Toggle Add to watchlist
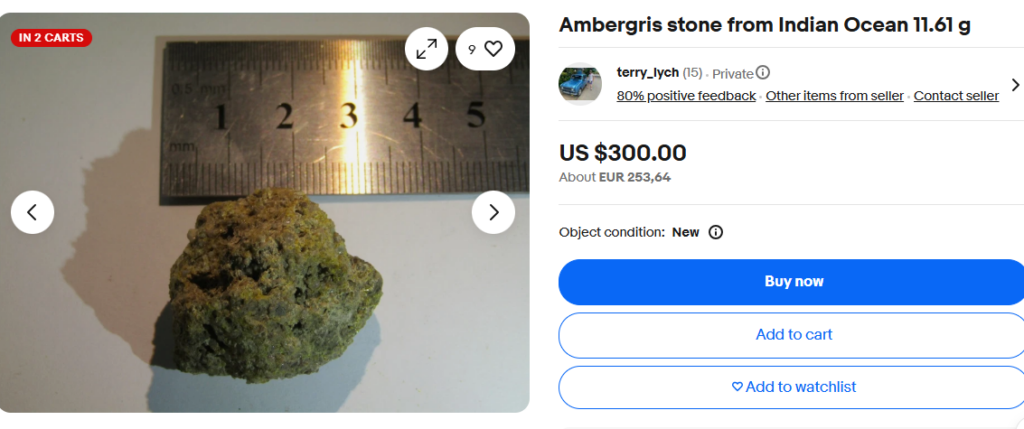1024x429 pixels. 794,387
